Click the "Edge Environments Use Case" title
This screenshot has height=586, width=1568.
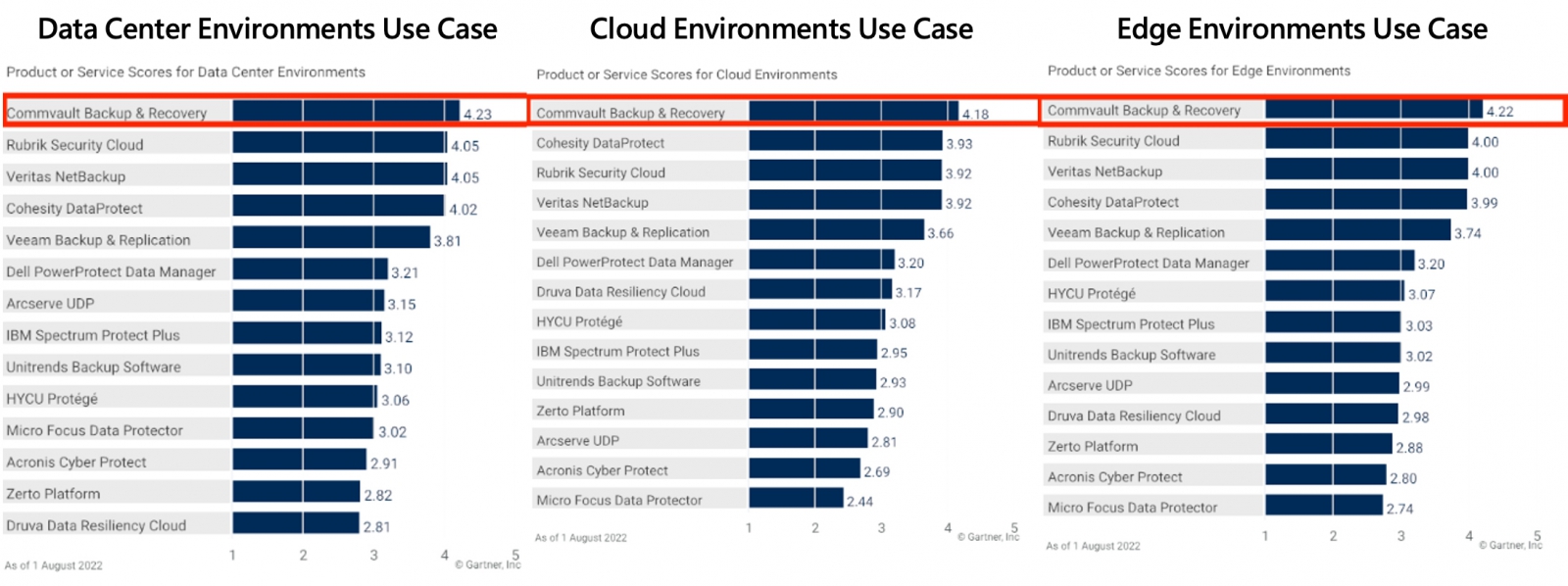[1302, 29]
